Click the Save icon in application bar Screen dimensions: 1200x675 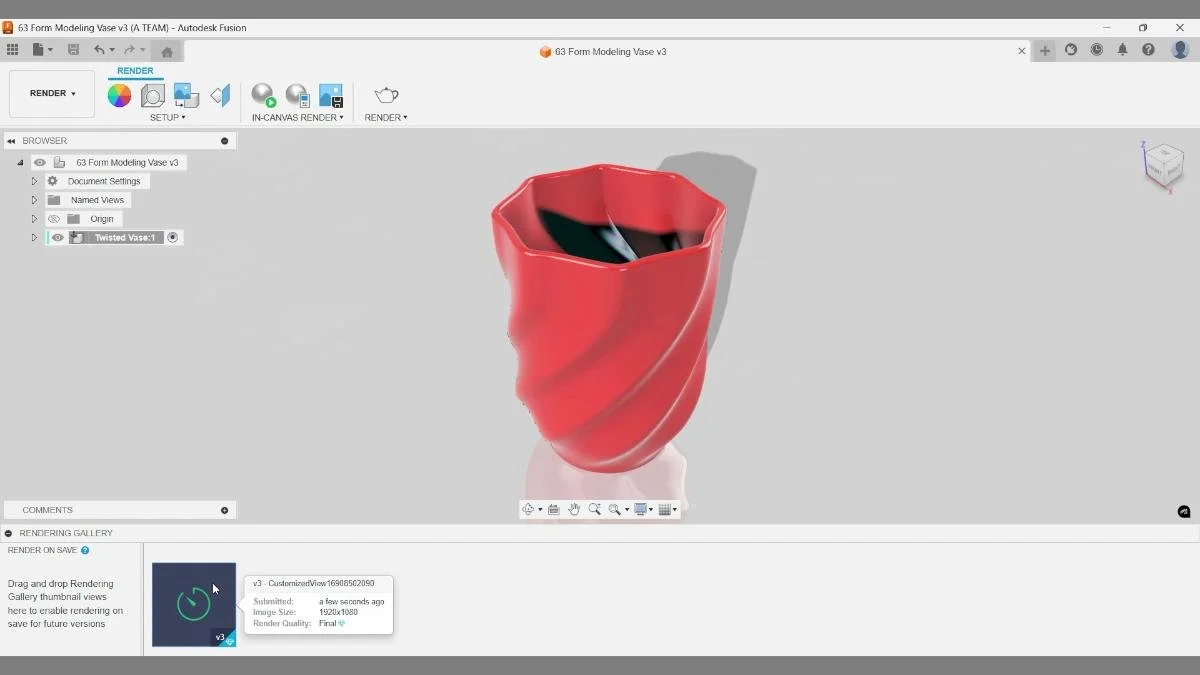[72, 48]
